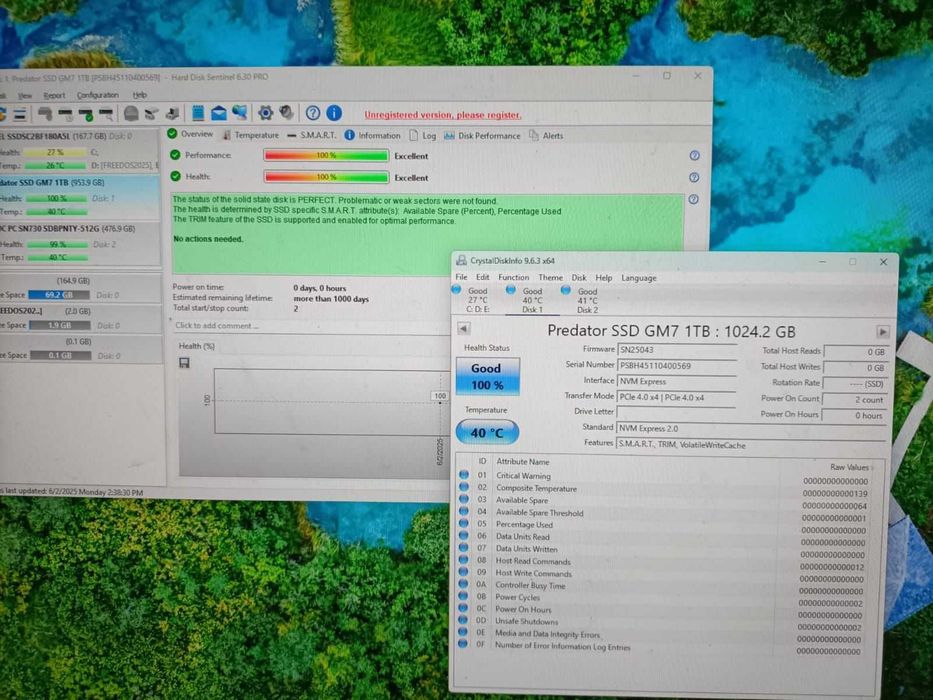Open Hard Disk Sentinel settings gear icon
Image resolution: width=933 pixels, height=700 pixels.
coord(265,112)
